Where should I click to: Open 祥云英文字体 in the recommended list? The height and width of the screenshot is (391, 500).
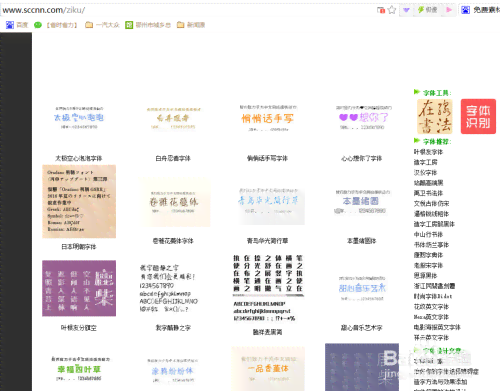[x=431, y=338]
